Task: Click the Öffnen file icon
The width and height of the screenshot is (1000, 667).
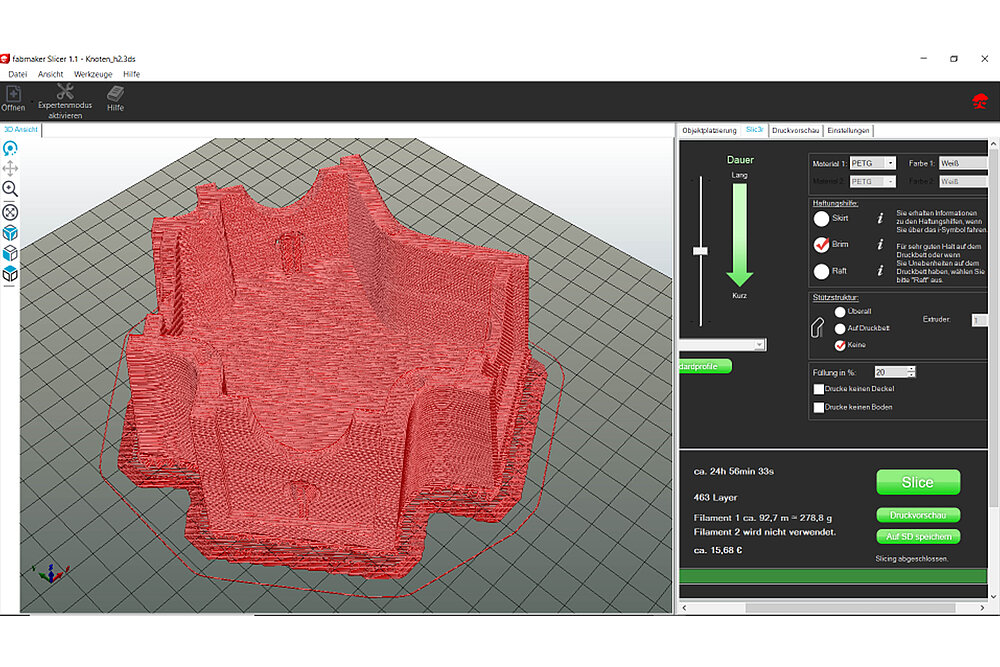Action: click(x=13, y=96)
